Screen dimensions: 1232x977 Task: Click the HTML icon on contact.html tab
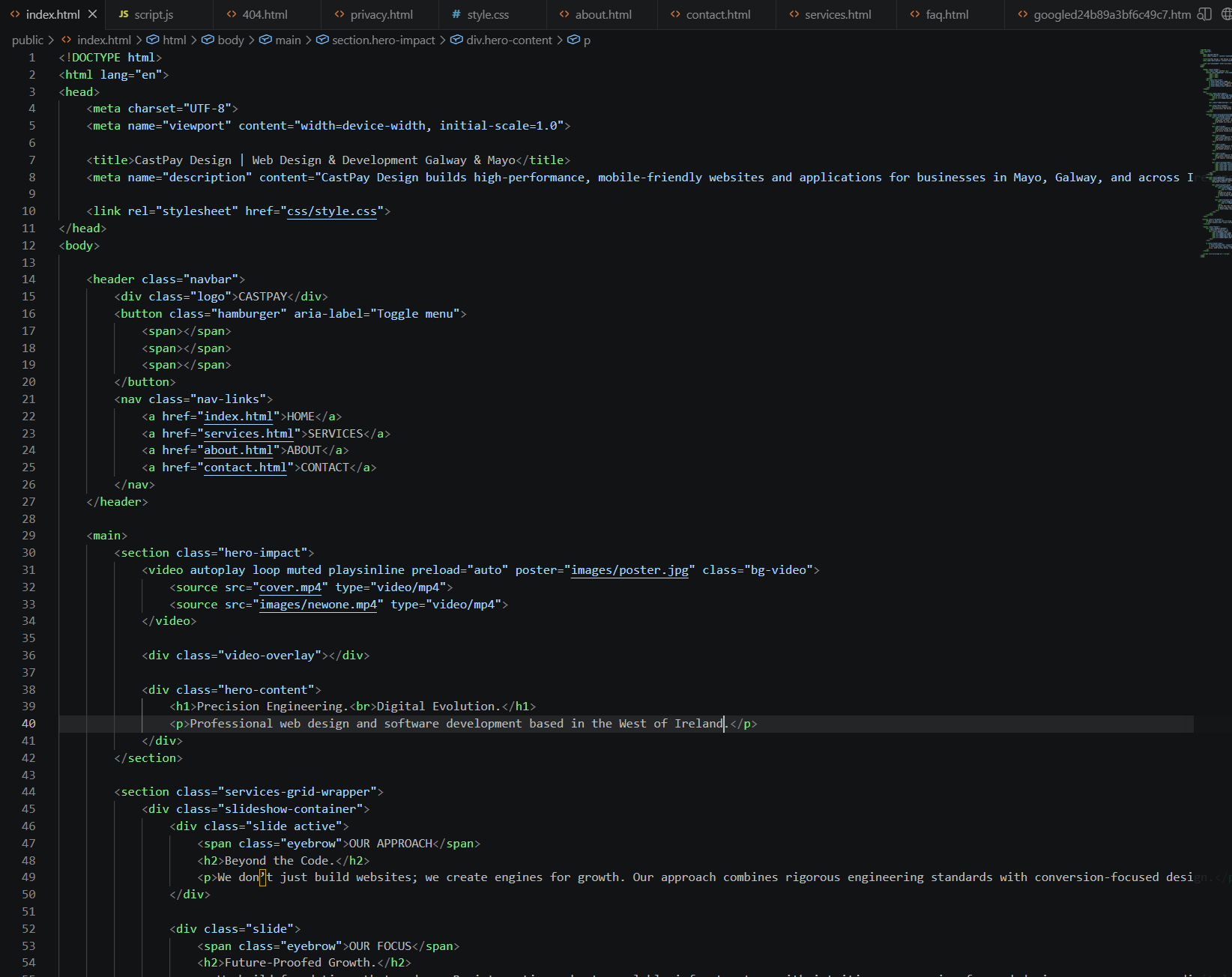point(675,14)
